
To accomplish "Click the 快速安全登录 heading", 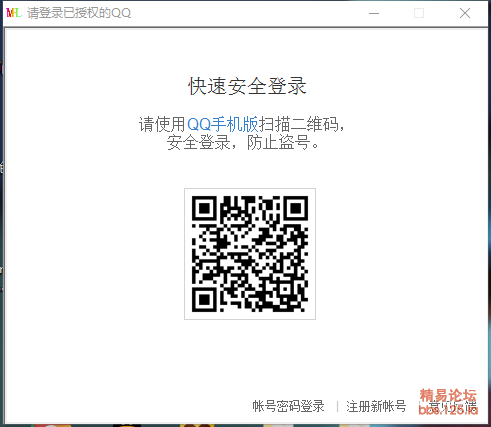I will point(247,86).
